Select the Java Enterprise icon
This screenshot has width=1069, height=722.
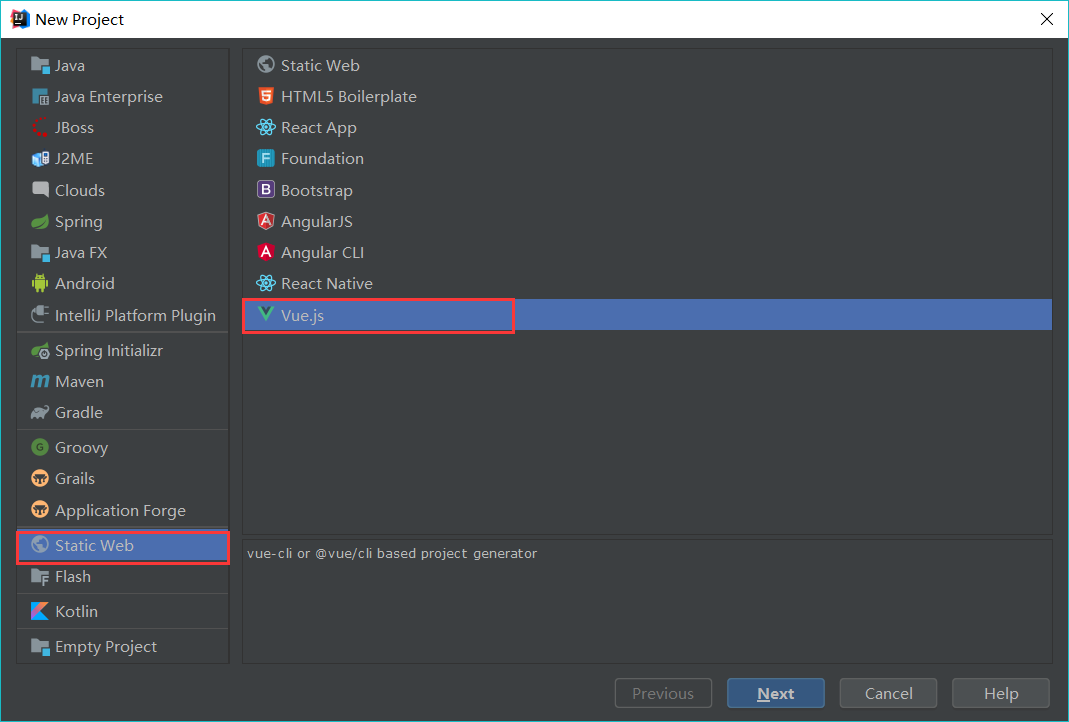[40, 97]
